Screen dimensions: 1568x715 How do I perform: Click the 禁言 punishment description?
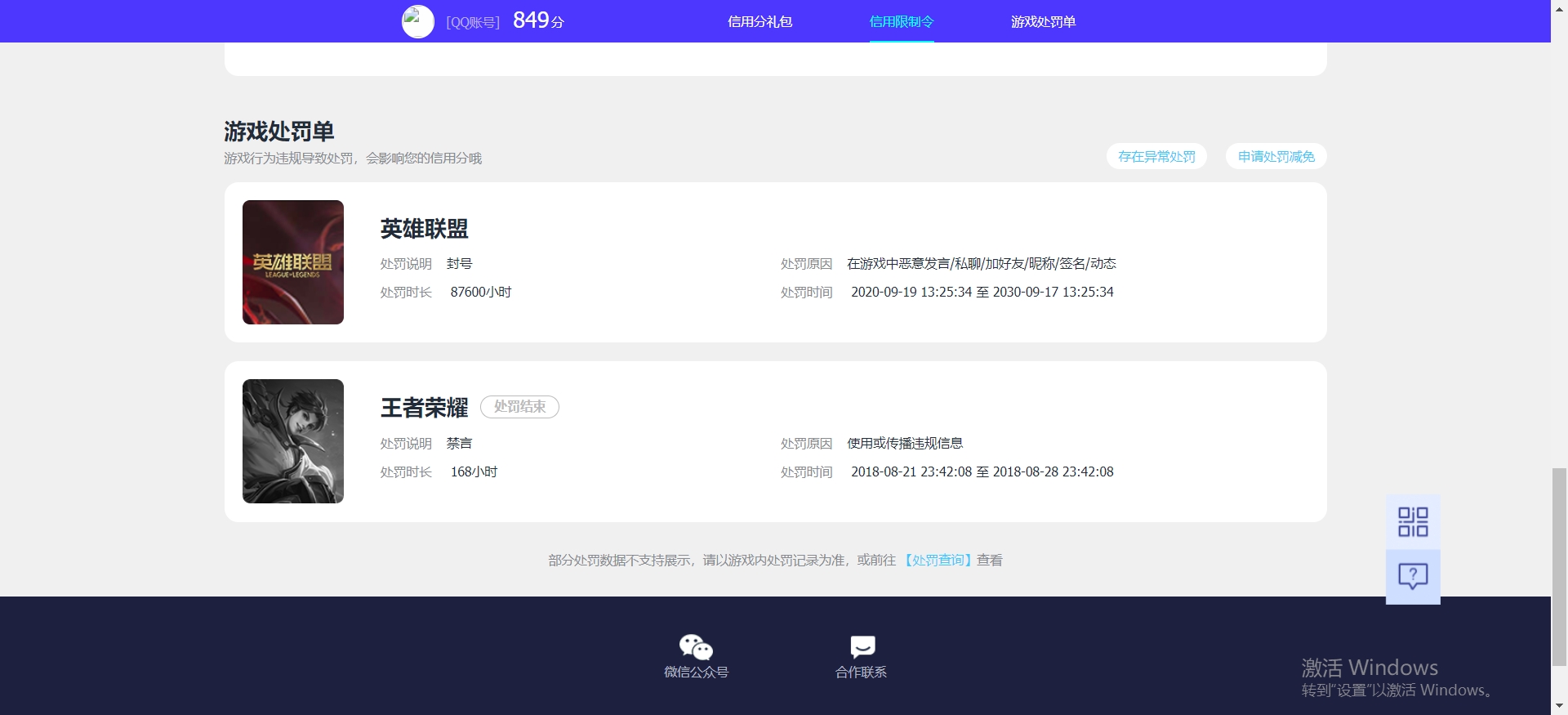coord(460,443)
